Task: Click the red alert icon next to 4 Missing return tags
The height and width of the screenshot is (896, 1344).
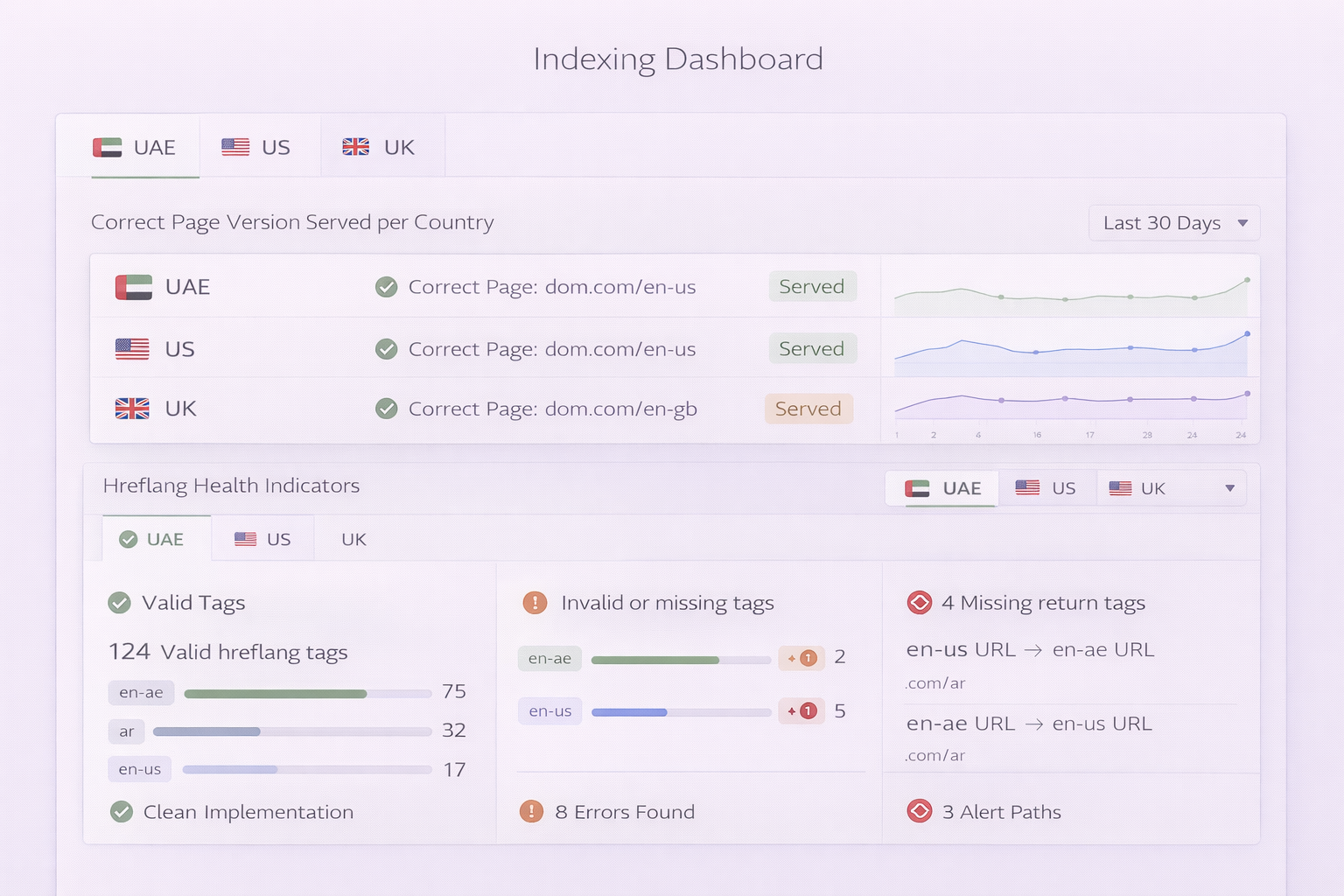Action: point(920,602)
